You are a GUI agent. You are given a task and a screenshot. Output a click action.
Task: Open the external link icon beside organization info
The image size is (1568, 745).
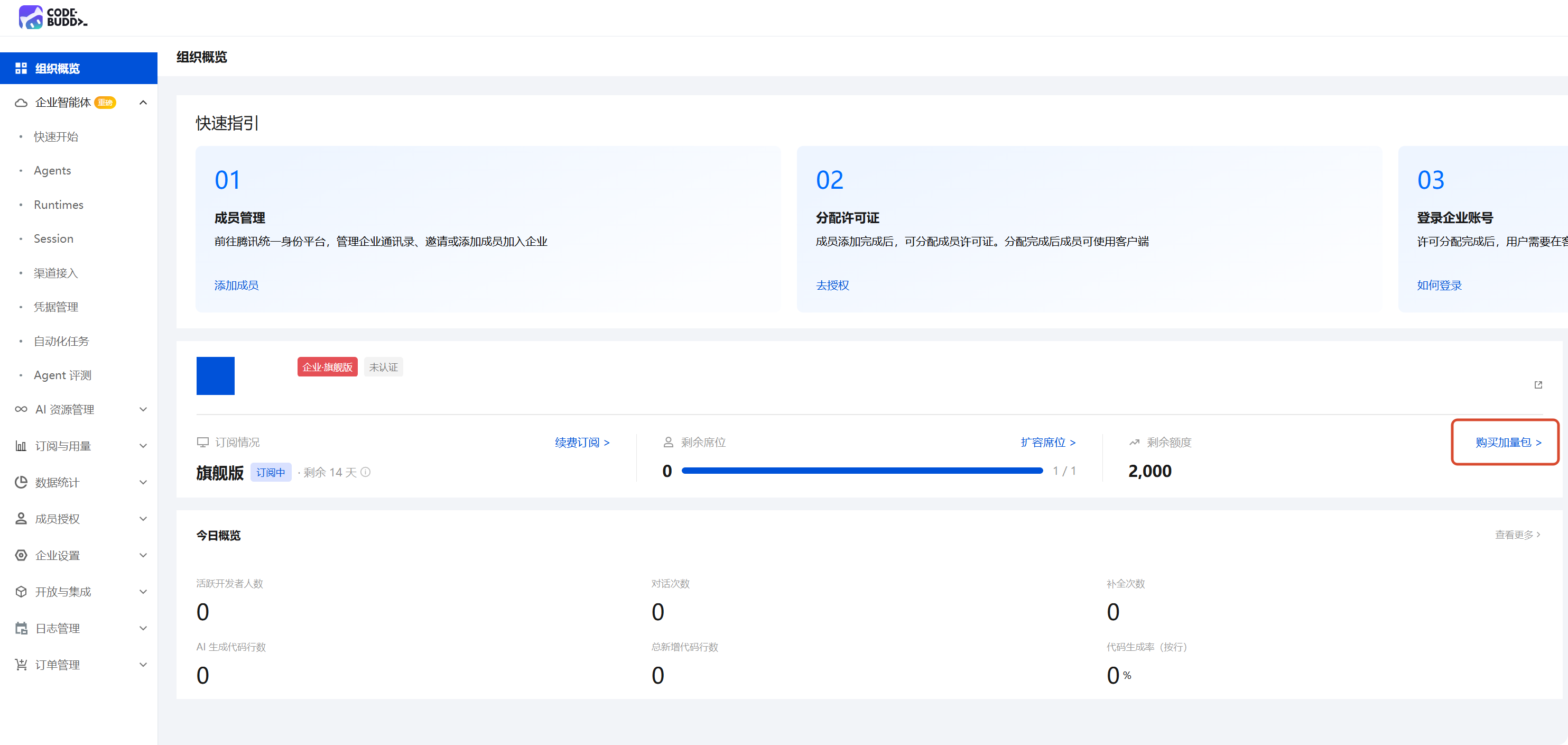coord(1538,385)
